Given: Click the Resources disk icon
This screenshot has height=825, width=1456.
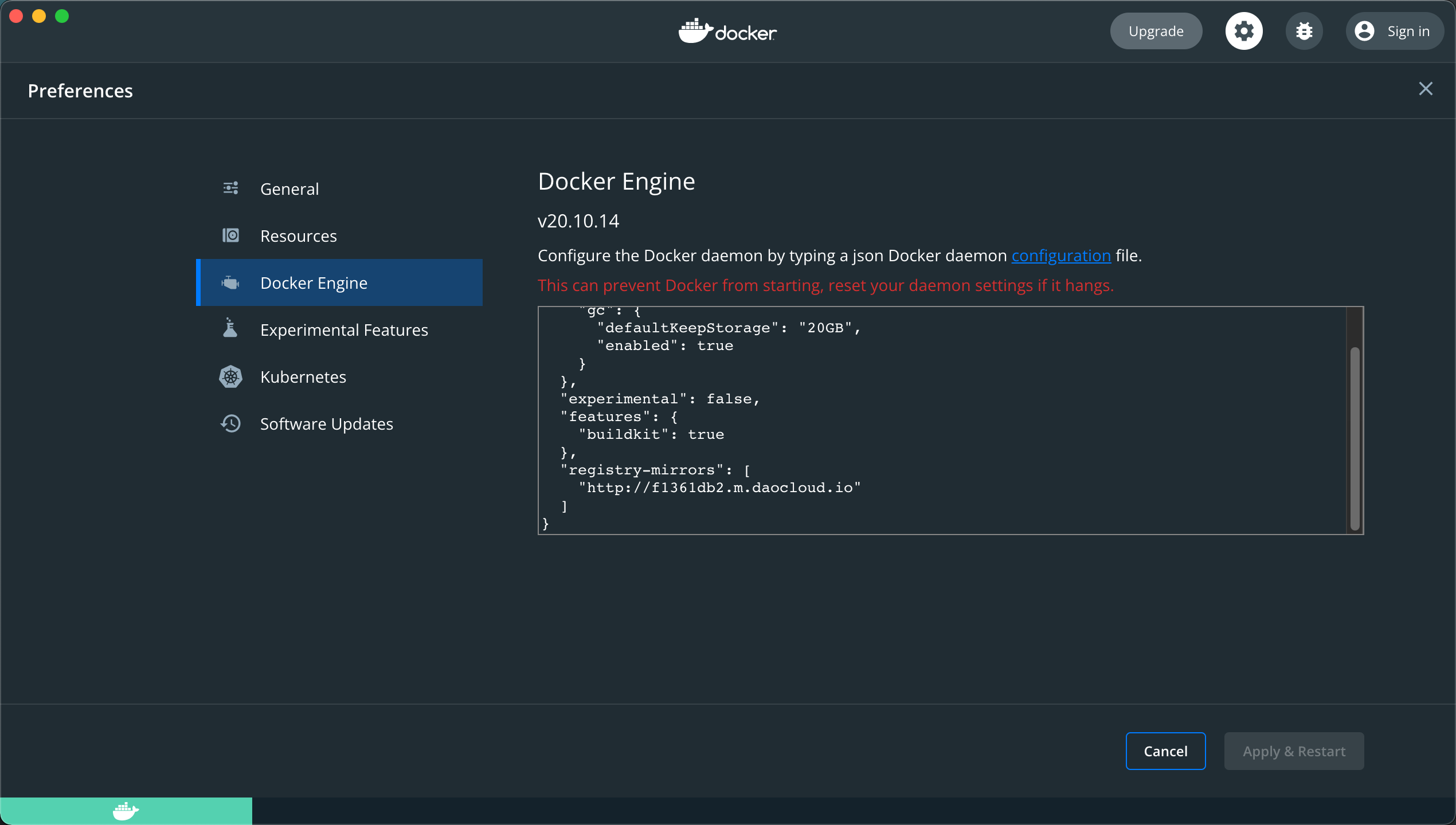Looking at the screenshot, I should click(x=230, y=235).
